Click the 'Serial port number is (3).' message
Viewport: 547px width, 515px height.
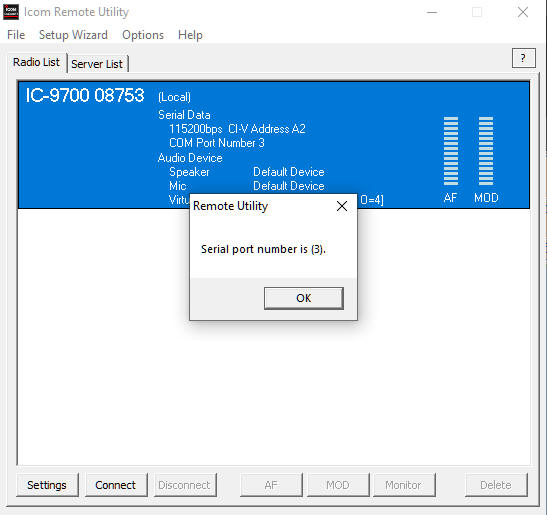coord(263,249)
